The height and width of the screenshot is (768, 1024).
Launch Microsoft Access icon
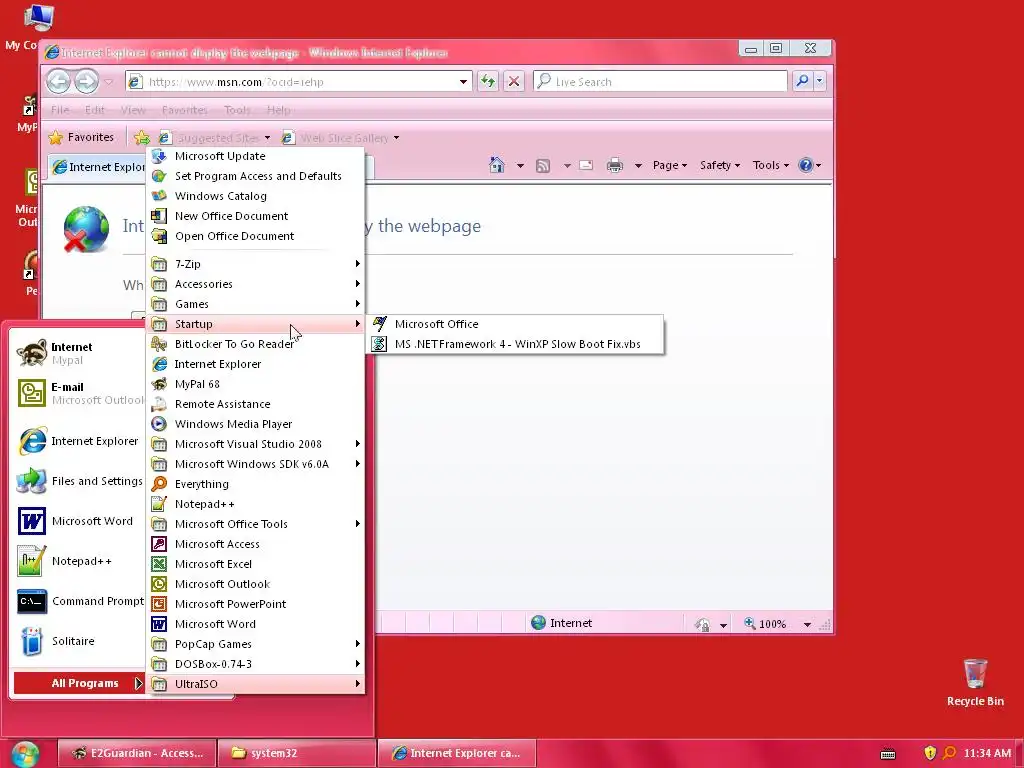point(159,544)
